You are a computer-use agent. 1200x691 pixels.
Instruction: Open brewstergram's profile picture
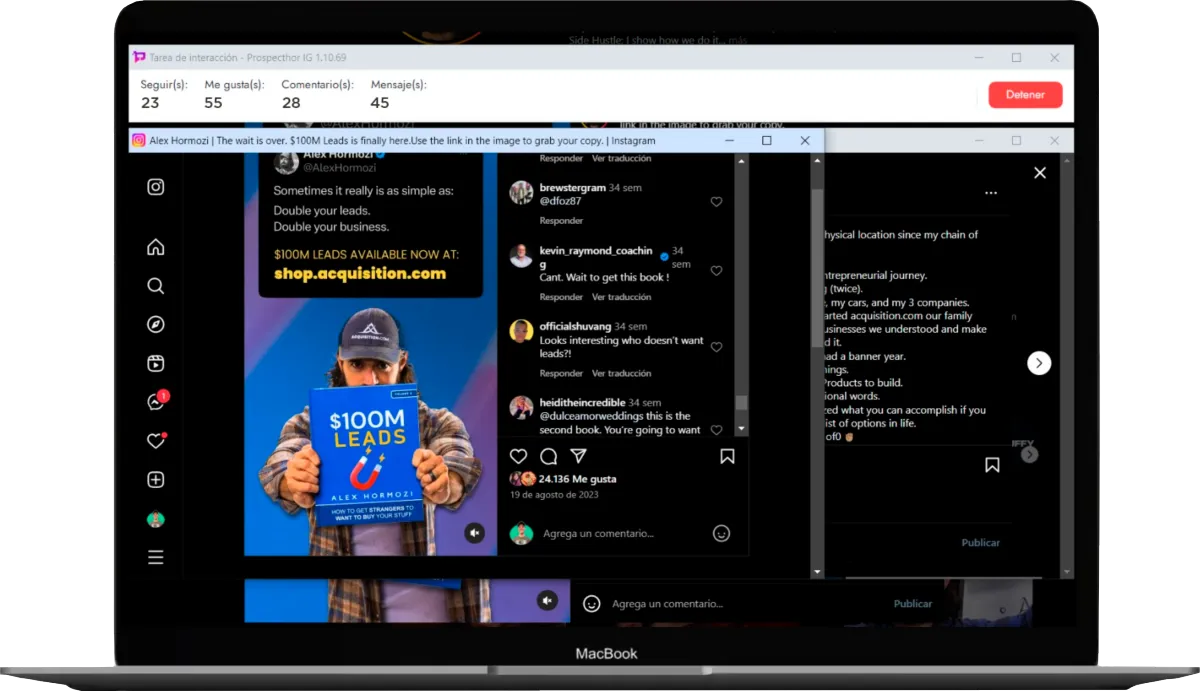[521, 192]
